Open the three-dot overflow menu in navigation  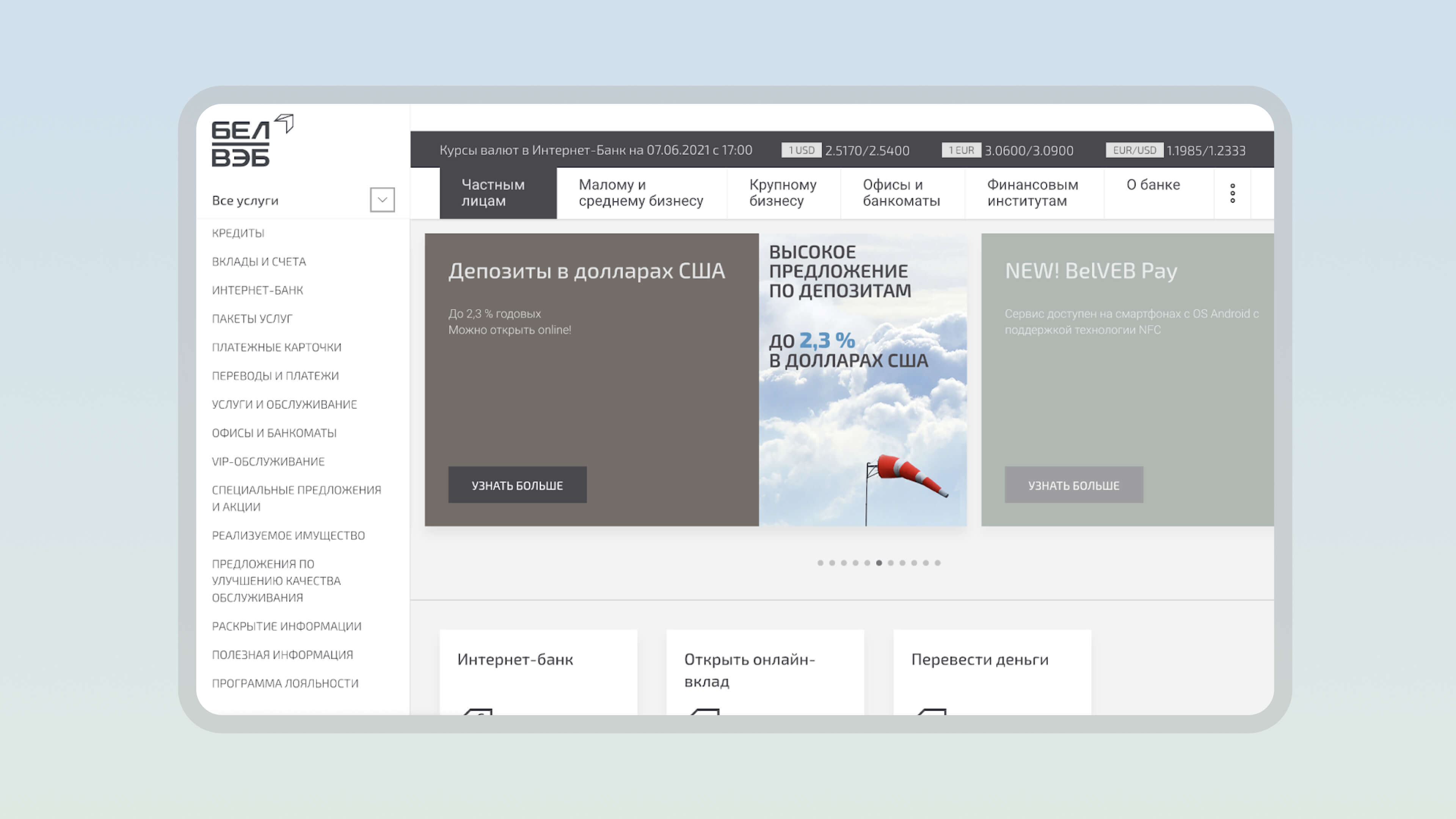(x=1232, y=193)
